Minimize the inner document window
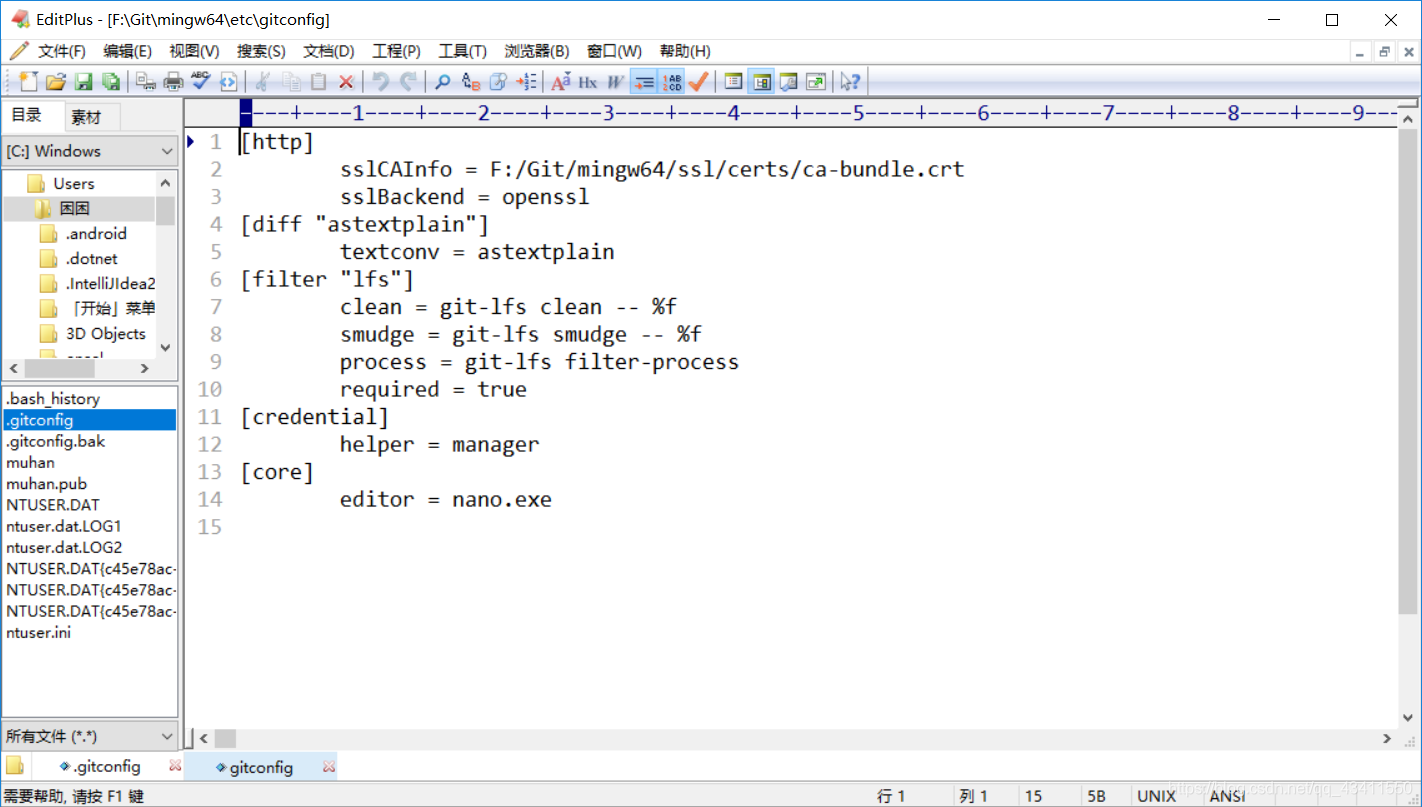The width and height of the screenshot is (1422, 807). point(1360,52)
